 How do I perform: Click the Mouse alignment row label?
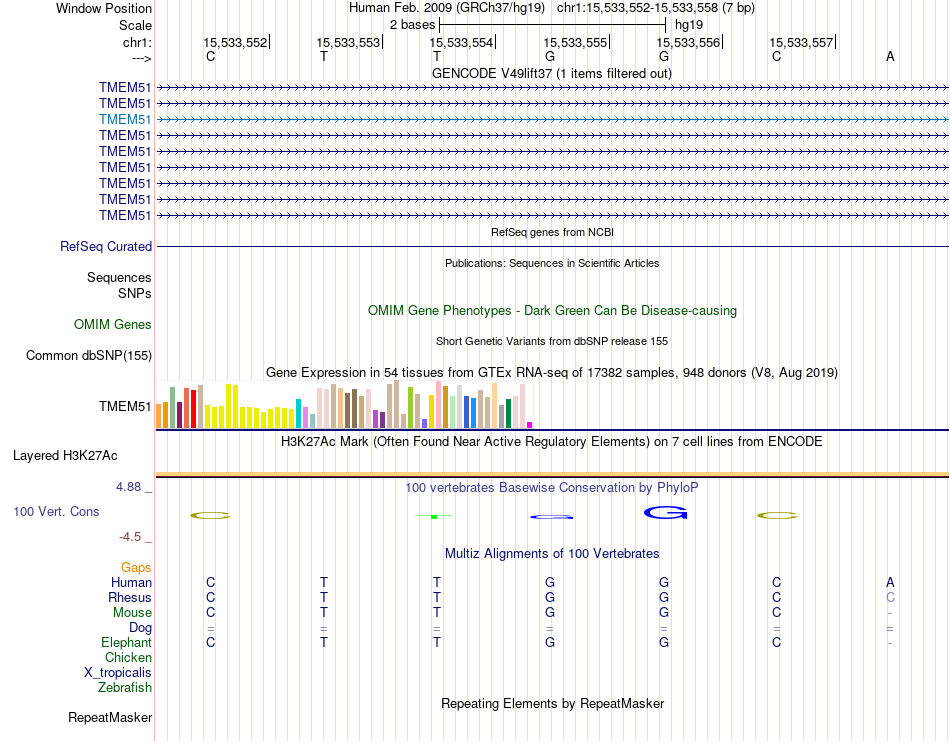pos(132,613)
